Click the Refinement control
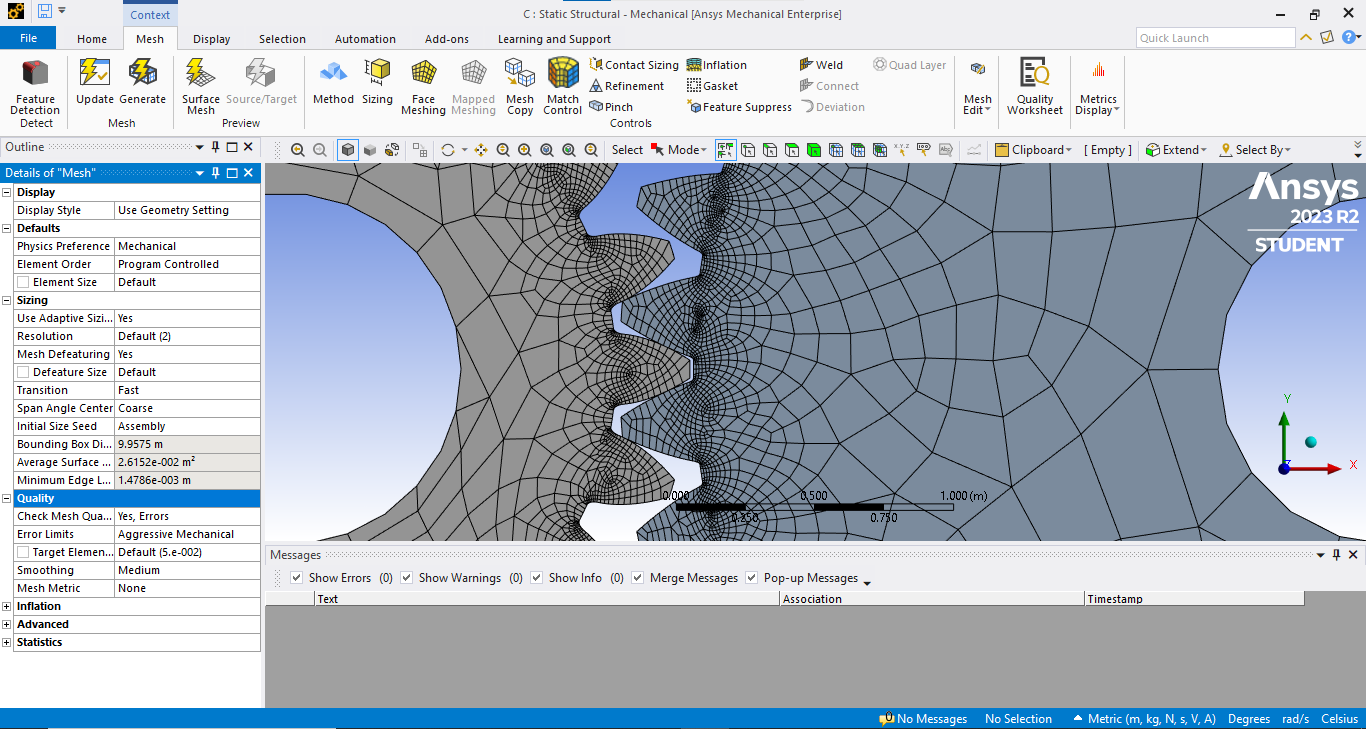This screenshot has width=1366, height=729. pos(626,86)
